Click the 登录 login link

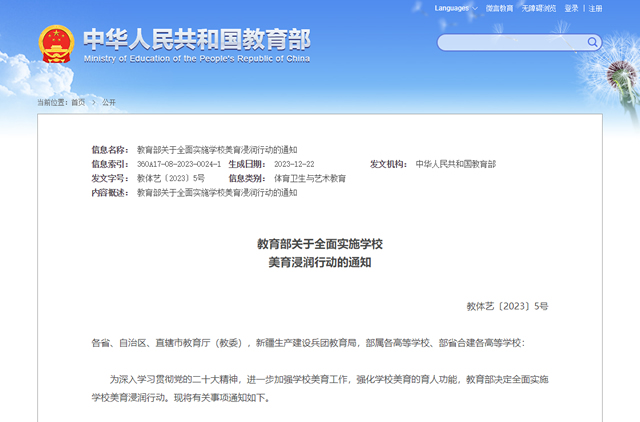pyautogui.click(x=571, y=8)
